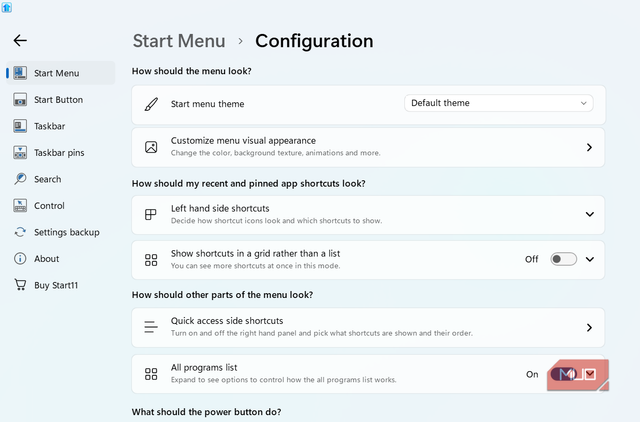The image size is (640, 422).
Task: Click the picture icon beside Customize menu visual appearance
Action: [151, 147]
